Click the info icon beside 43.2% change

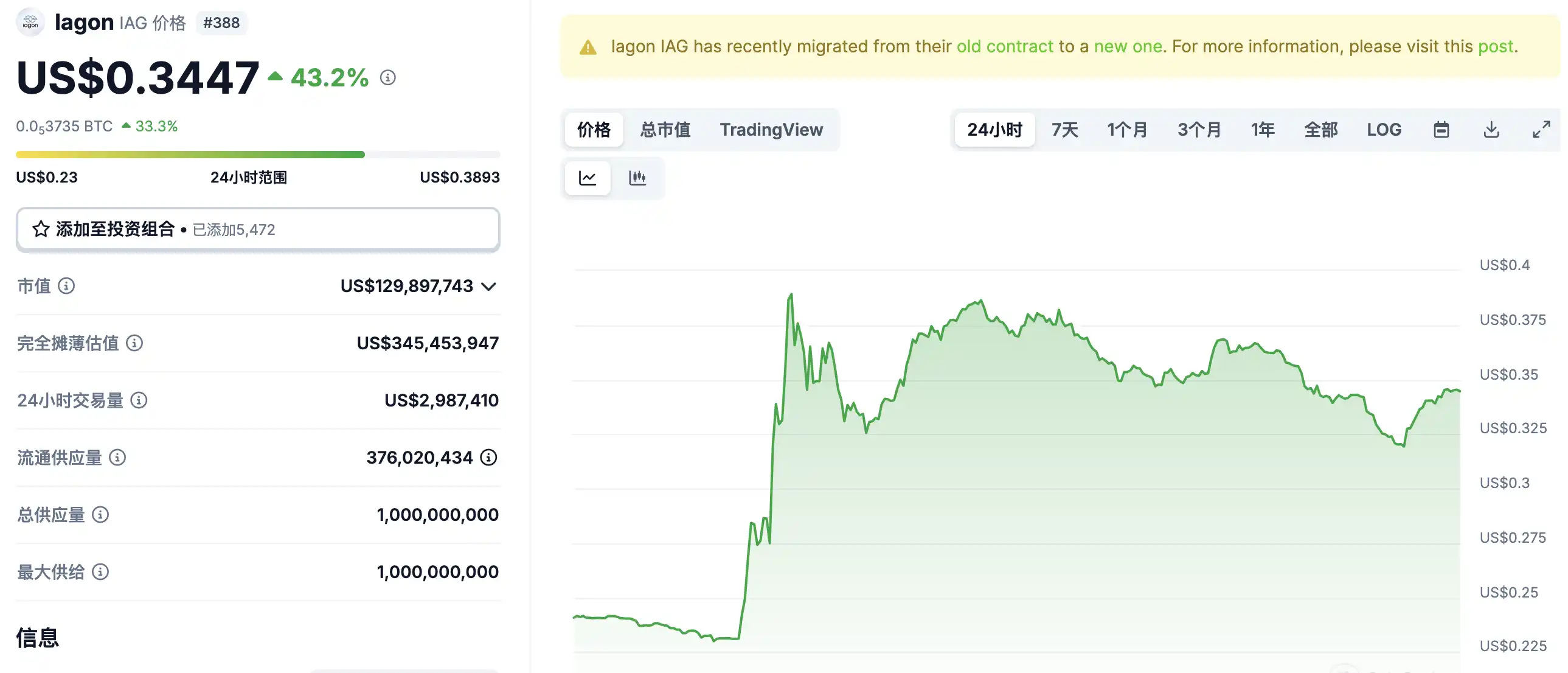387,78
